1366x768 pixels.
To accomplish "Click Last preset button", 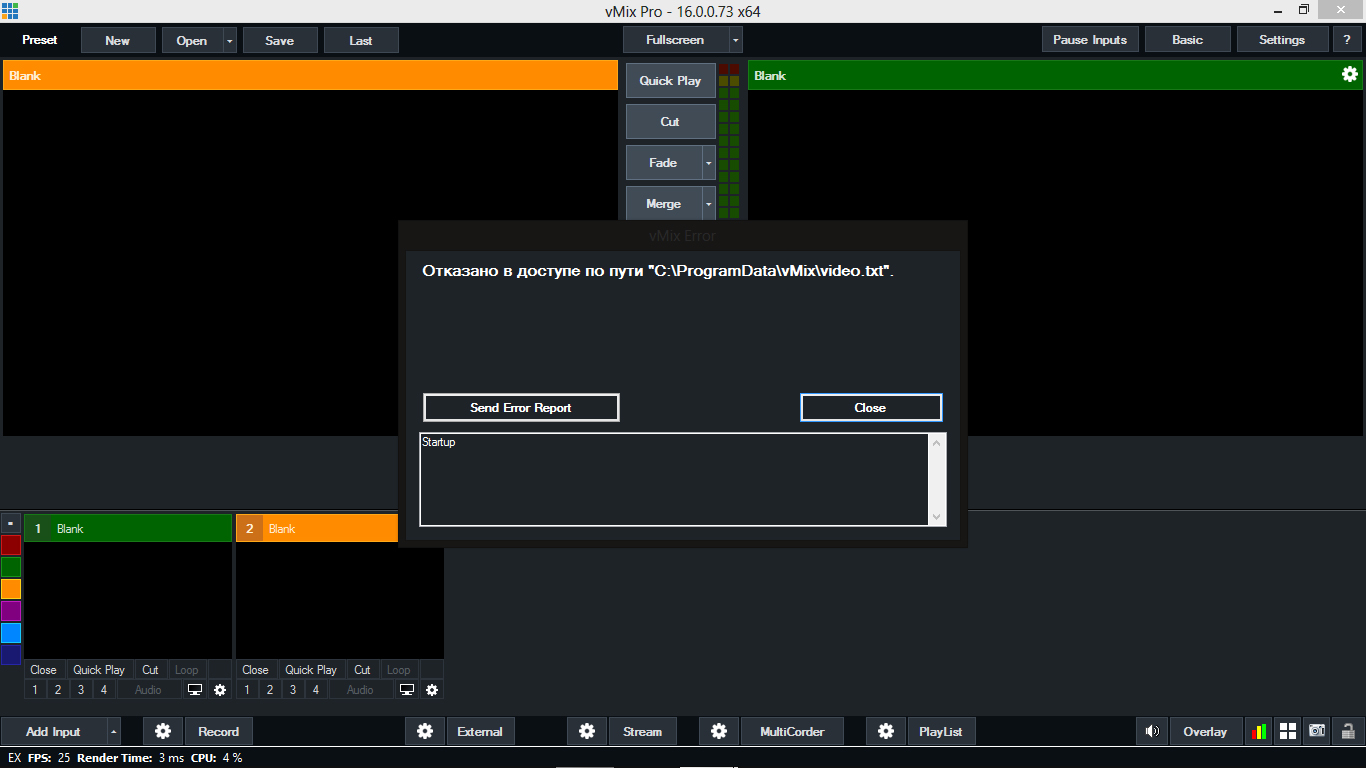I will tap(361, 40).
